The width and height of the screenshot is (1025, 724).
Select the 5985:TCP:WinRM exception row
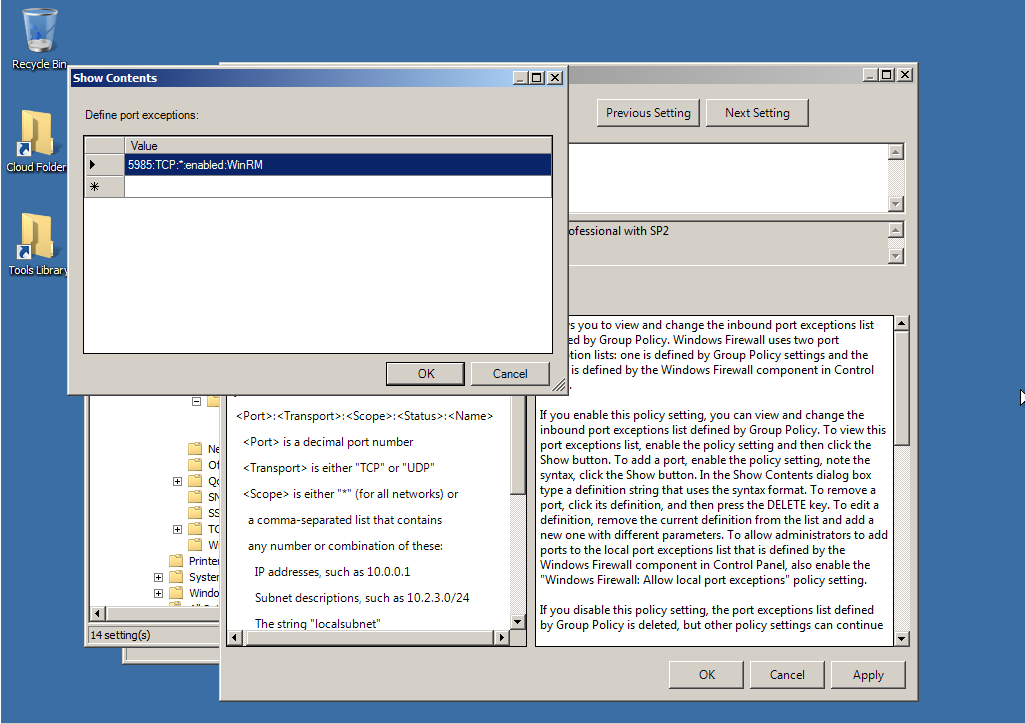(300, 163)
